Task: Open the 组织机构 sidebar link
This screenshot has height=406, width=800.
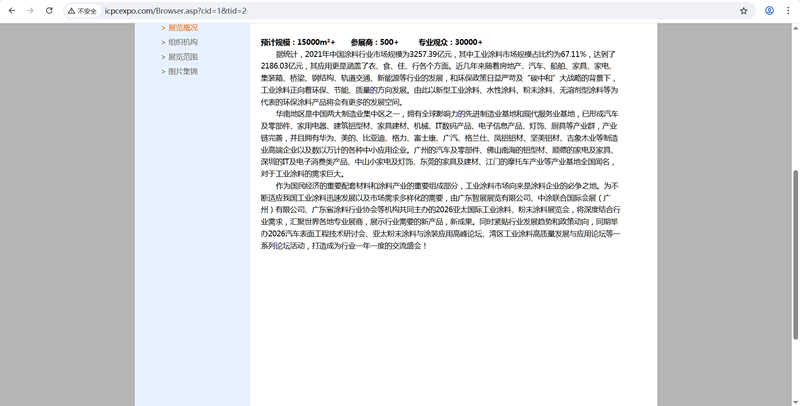Action: 181,42
